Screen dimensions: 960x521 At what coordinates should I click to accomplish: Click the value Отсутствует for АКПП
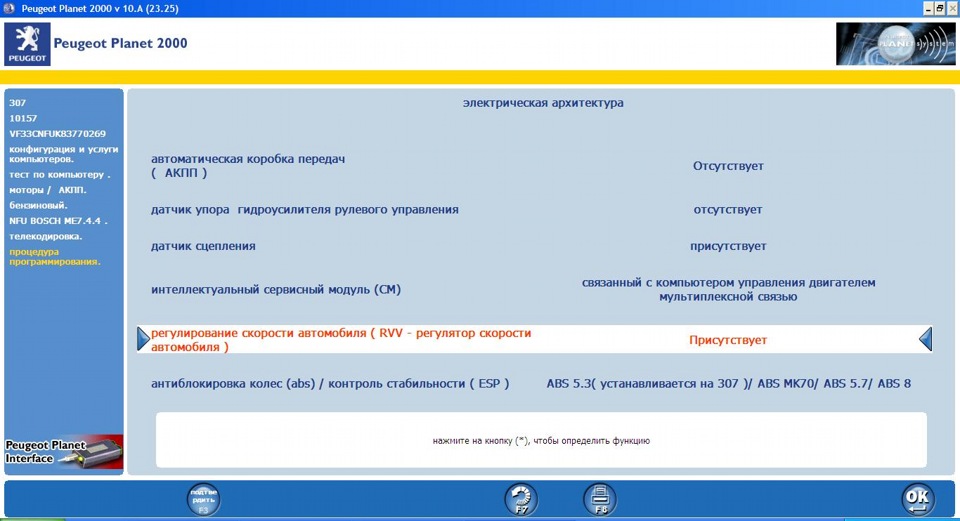pyautogui.click(x=728, y=166)
